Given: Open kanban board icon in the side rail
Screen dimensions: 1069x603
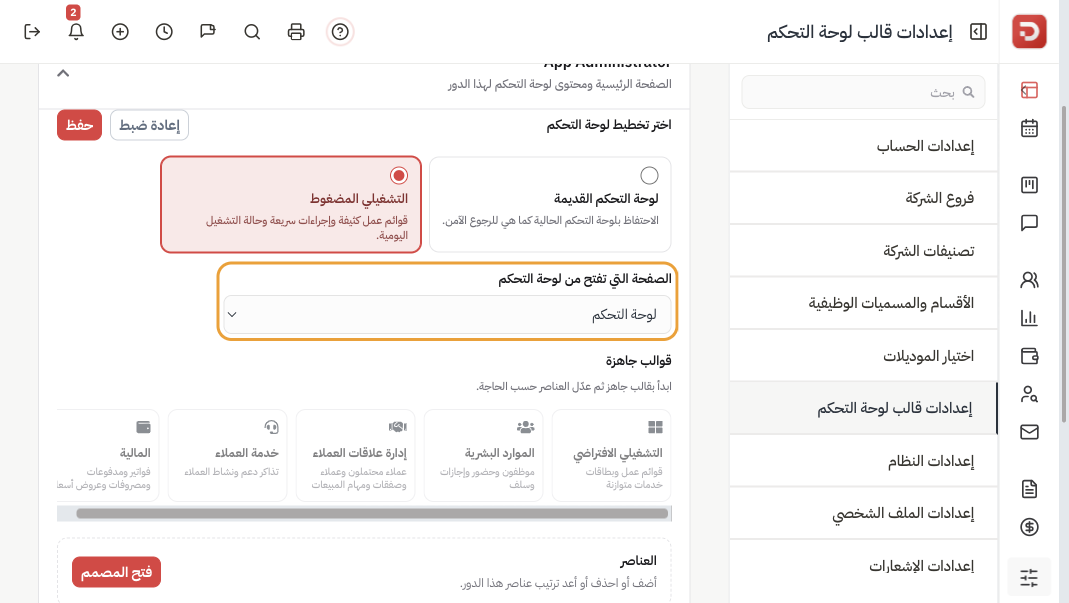Looking at the screenshot, I should pos(1029,185).
